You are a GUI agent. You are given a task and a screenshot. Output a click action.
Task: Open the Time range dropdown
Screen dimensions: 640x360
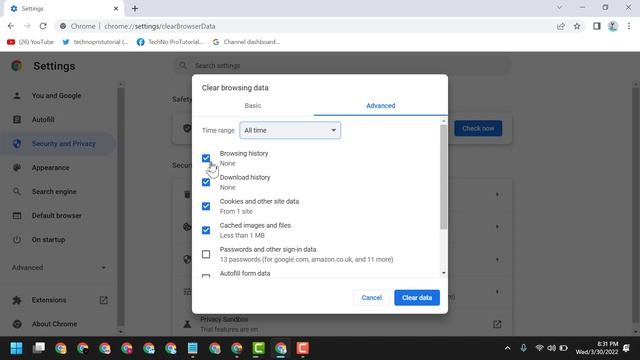290,130
